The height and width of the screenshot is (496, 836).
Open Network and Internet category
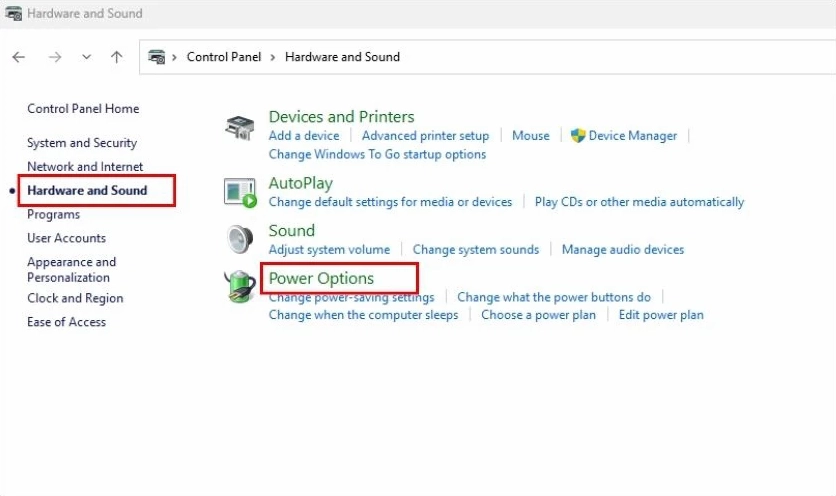tap(85, 167)
